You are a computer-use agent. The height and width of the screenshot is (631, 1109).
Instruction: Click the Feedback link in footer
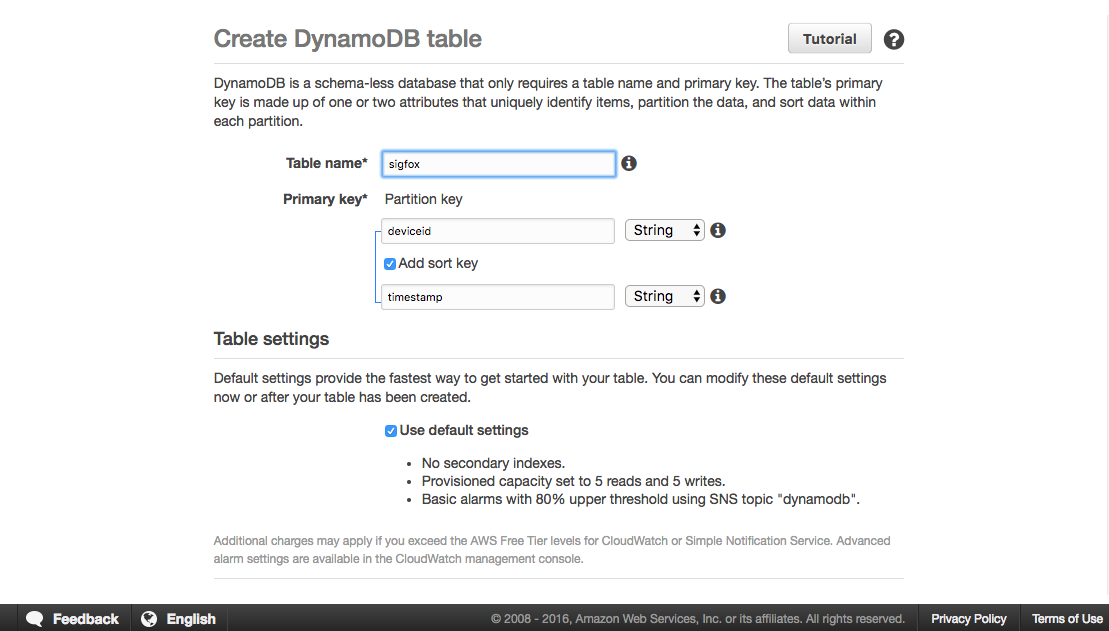[x=86, y=619]
